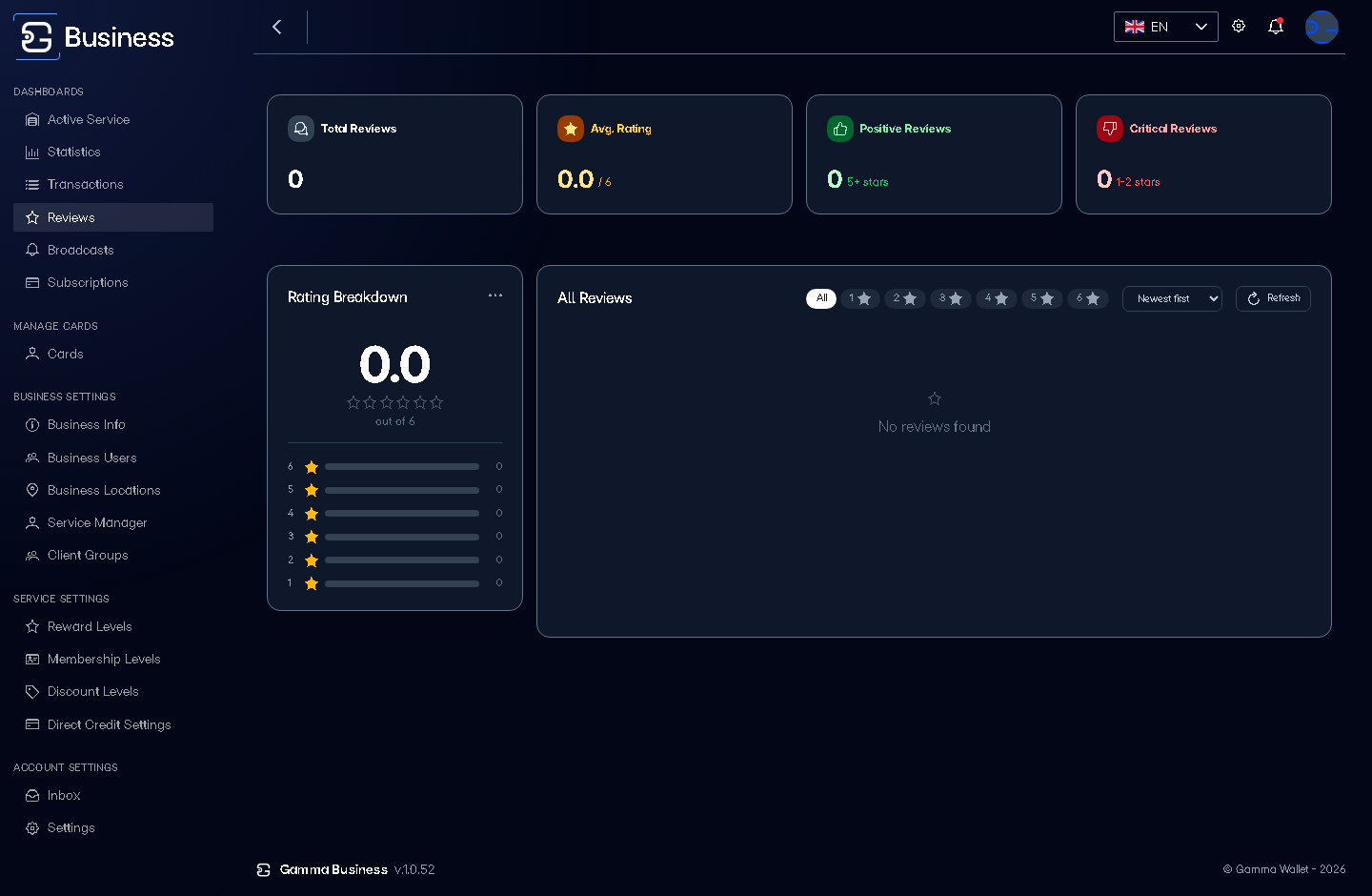Open Direct Credit Settings
1372x896 pixels.
pyautogui.click(x=113, y=724)
